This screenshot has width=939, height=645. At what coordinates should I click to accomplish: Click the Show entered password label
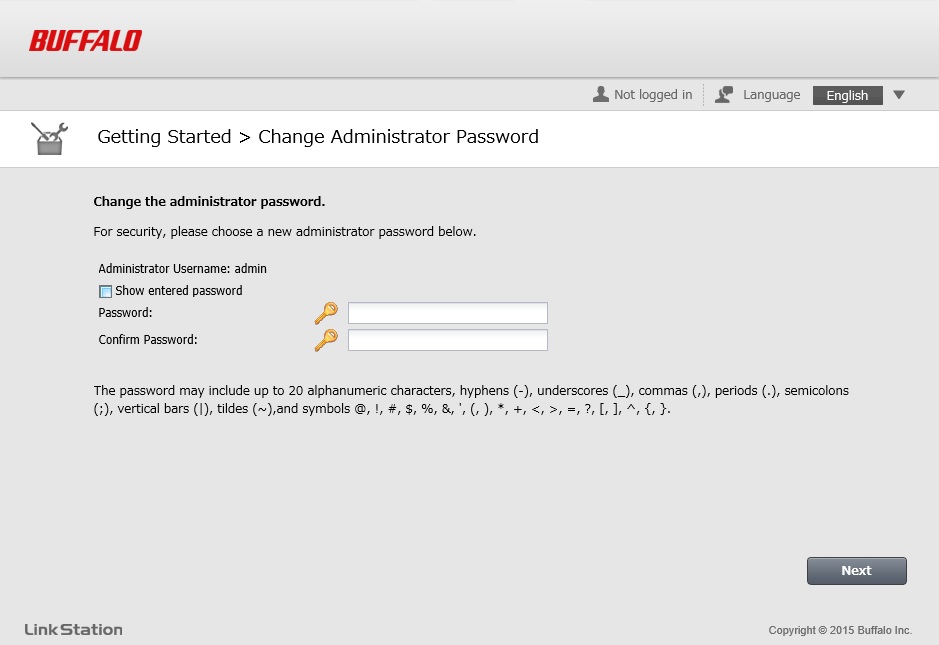[179, 291]
